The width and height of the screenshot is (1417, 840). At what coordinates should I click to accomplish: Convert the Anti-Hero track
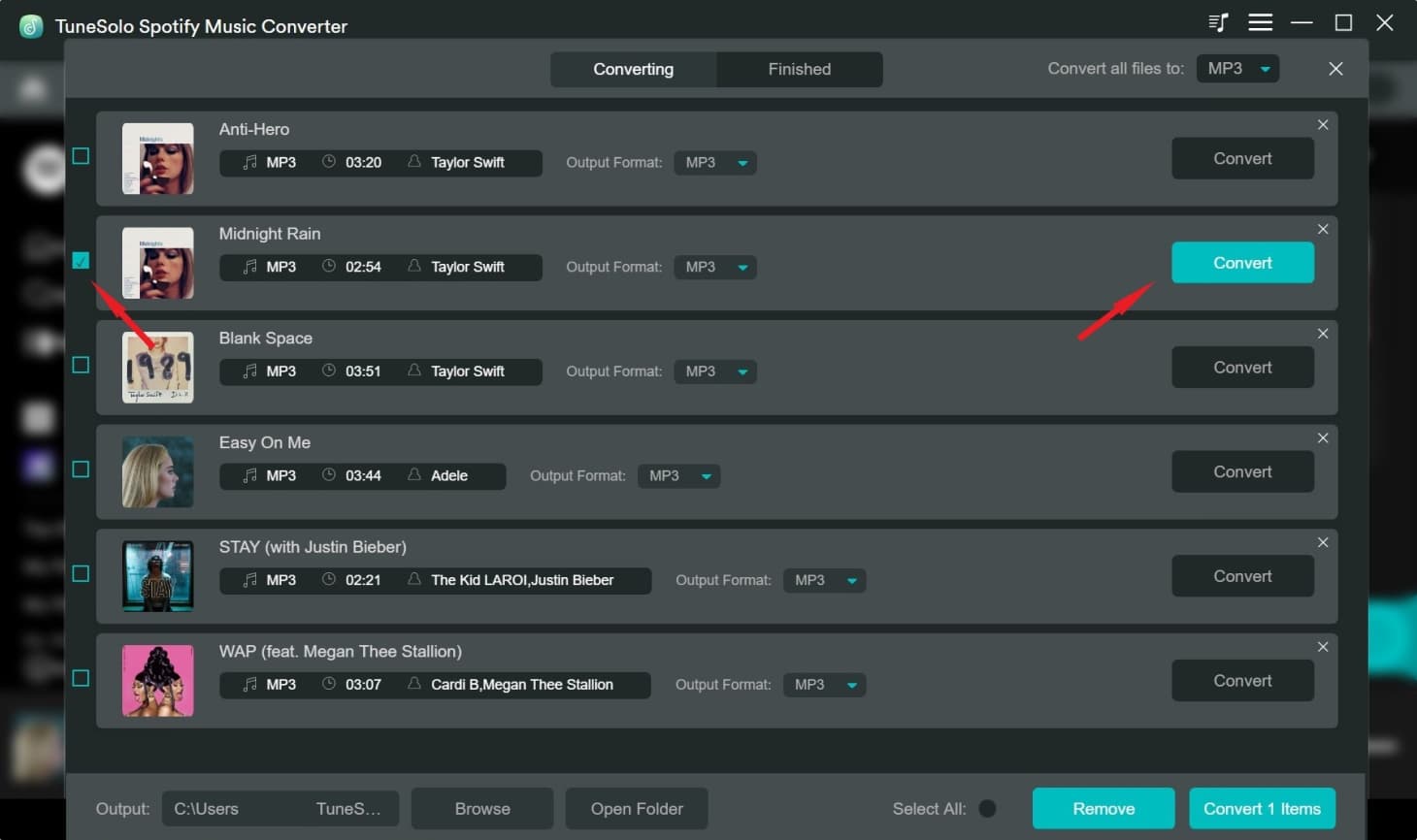pyautogui.click(x=1242, y=158)
